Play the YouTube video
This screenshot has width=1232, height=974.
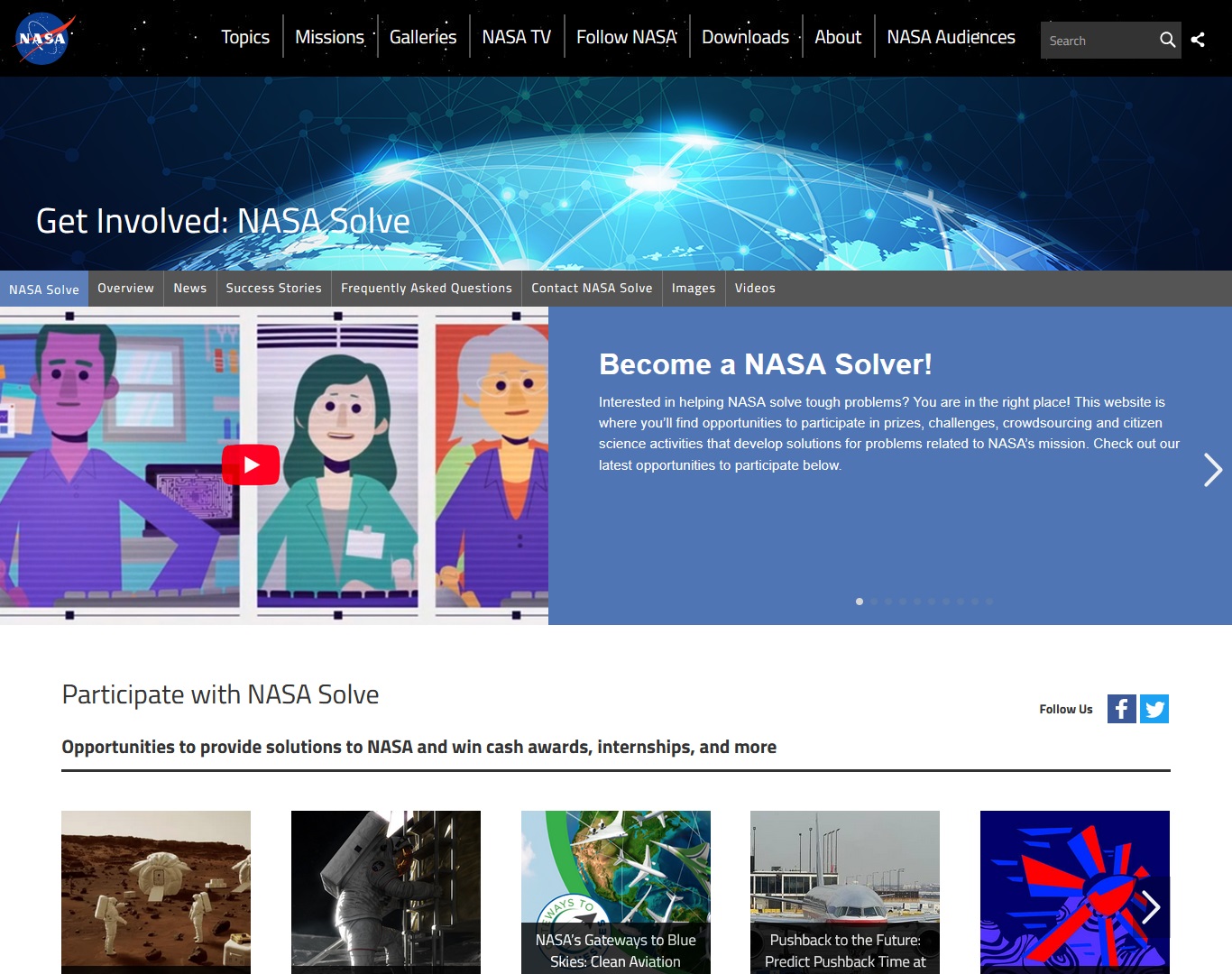[x=251, y=465]
